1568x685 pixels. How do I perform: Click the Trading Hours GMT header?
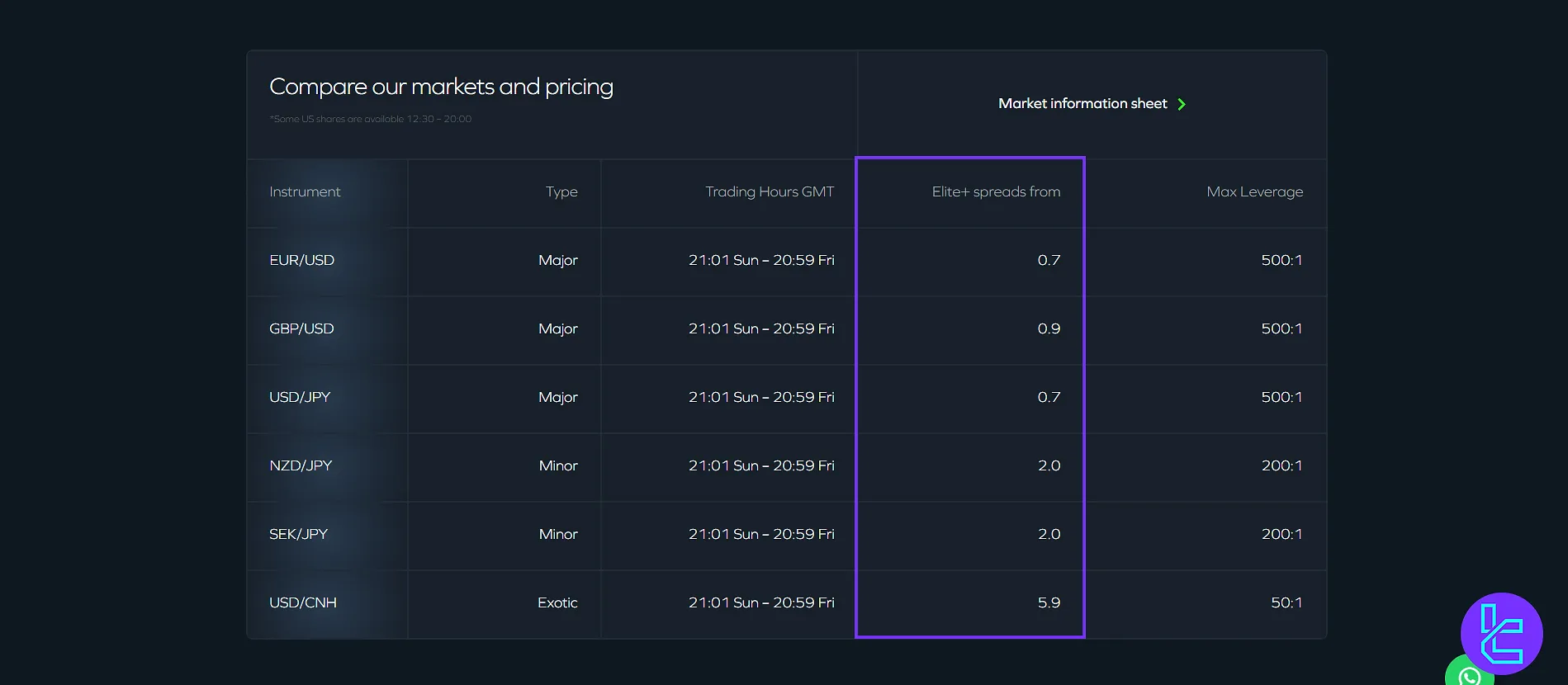(769, 191)
